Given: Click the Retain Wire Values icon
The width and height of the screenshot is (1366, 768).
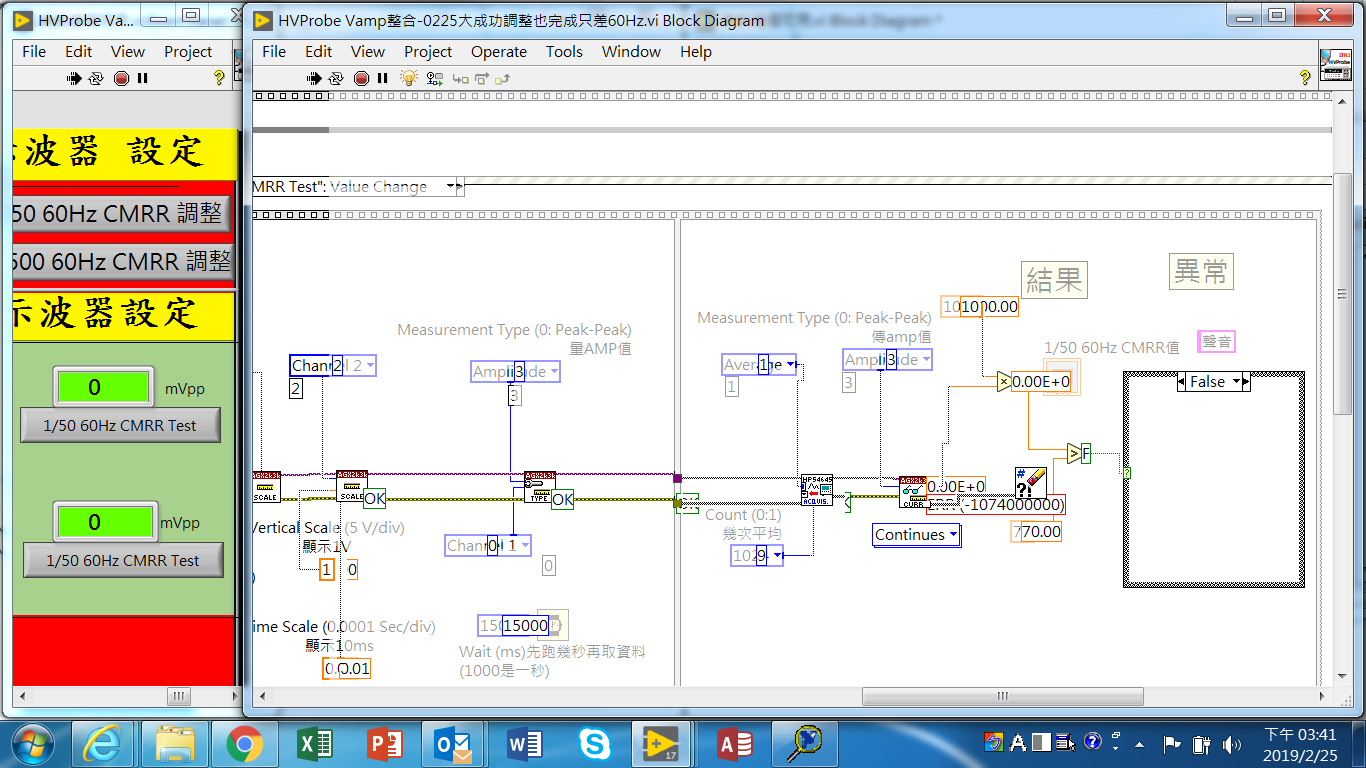Looking at the screenshot, I should [x=434, y=78].
